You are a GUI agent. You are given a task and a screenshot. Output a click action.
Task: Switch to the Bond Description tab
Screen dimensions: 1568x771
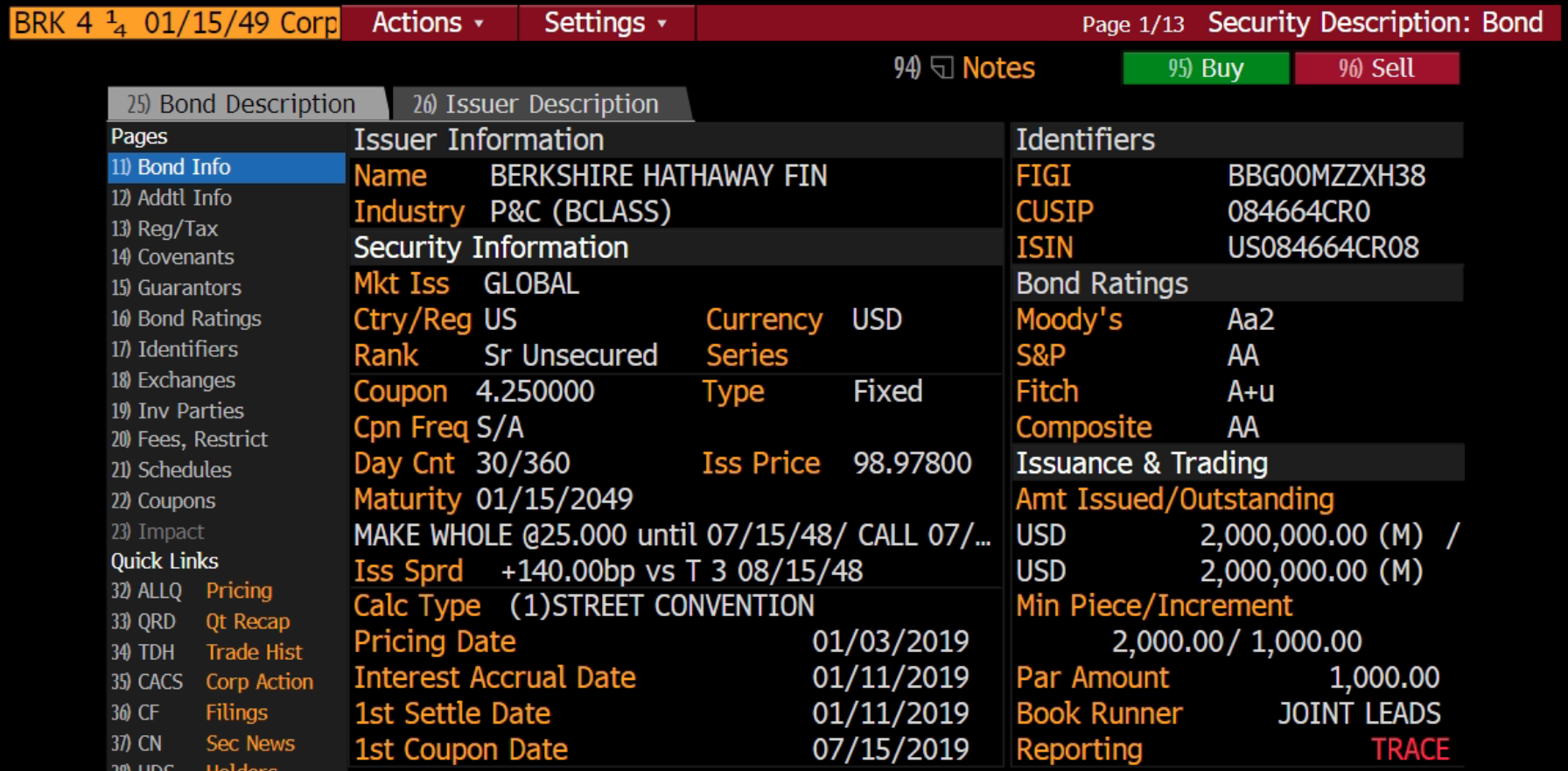[247, 104]
